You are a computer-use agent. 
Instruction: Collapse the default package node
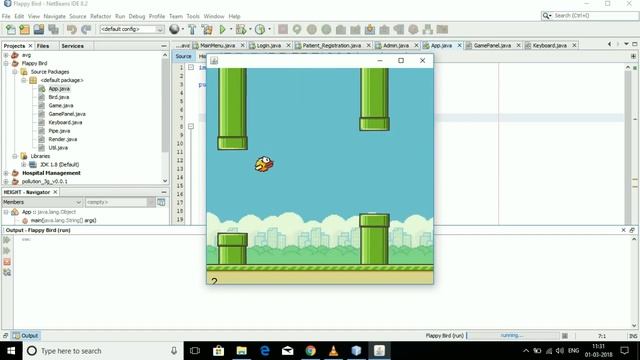point(24,80)
